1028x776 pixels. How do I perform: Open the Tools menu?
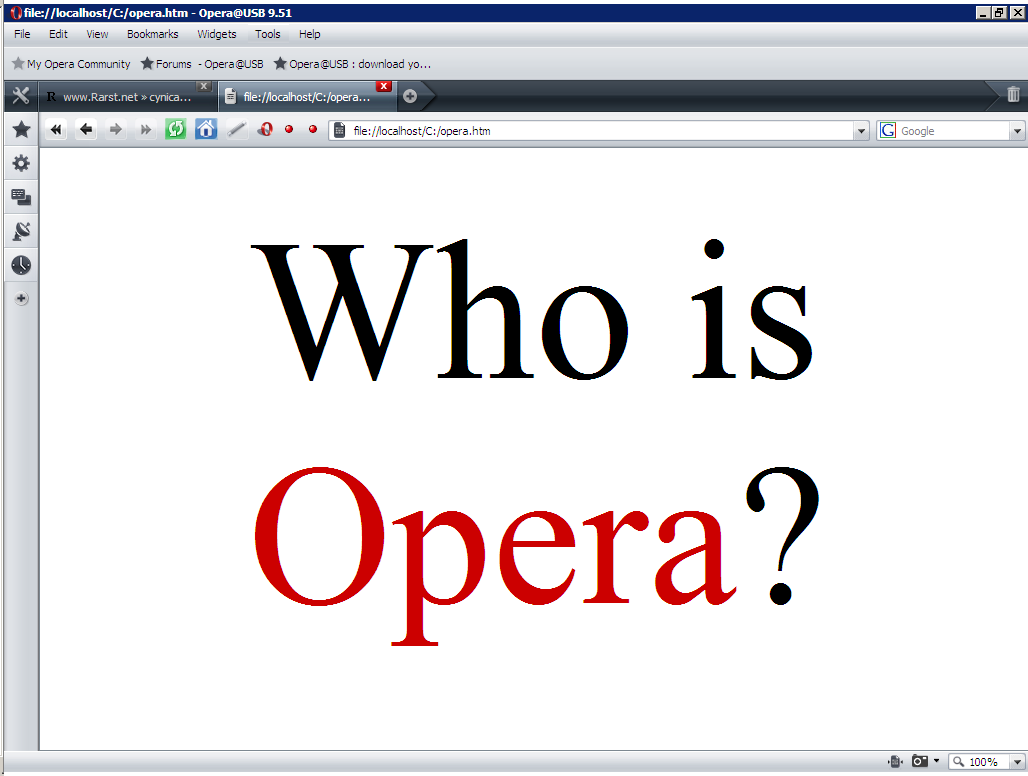pos(267,34)
